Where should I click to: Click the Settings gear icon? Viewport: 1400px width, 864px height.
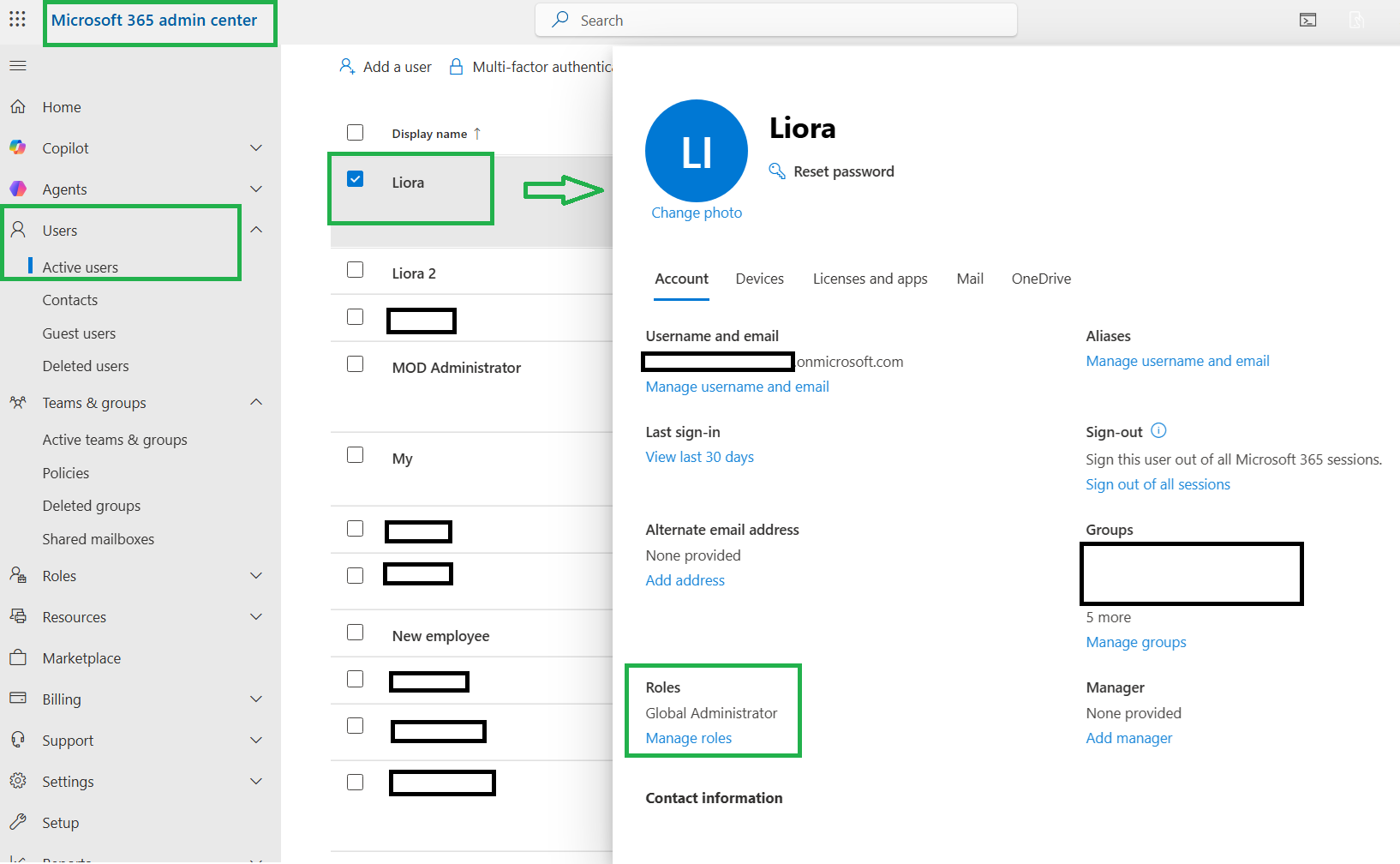18,781
